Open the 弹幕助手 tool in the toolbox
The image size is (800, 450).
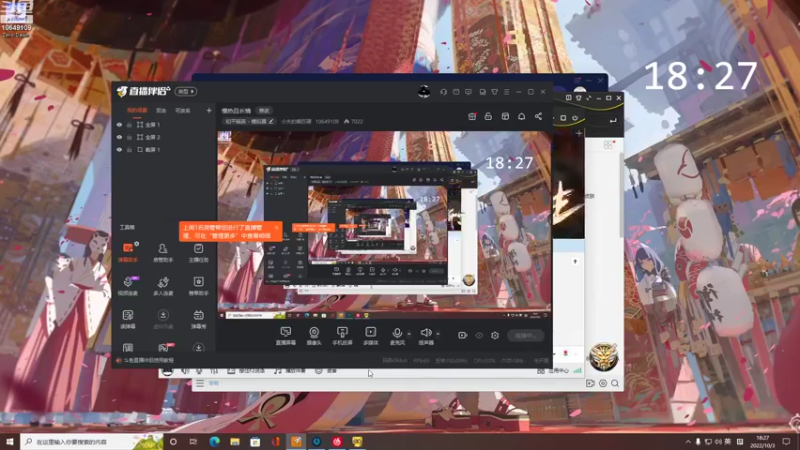[128, 252]
